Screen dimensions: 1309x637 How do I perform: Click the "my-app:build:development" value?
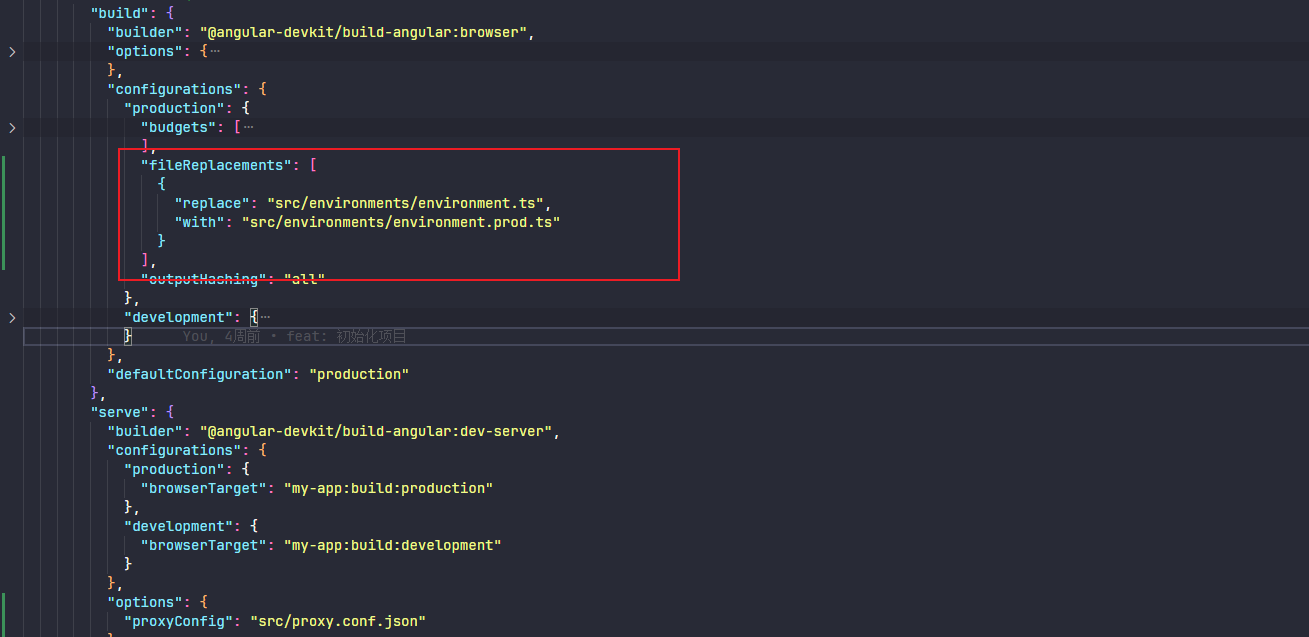(392, 545)
